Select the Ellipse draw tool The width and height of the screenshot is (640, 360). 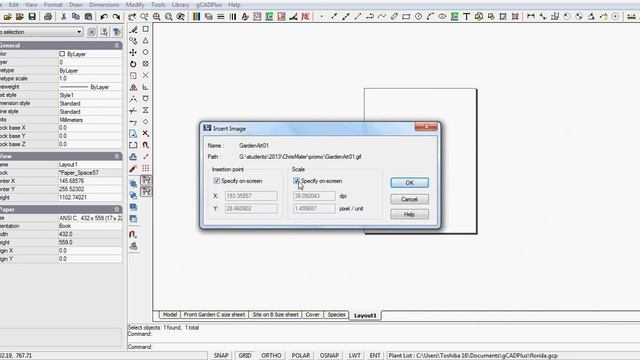[x=442, y=17]
